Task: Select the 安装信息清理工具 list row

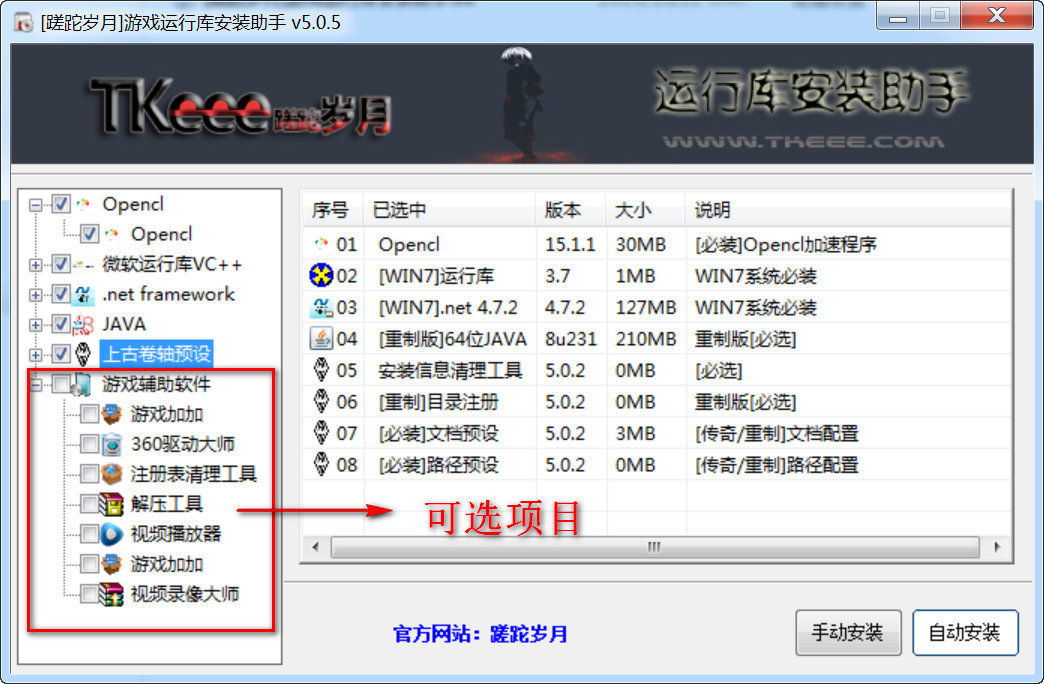Action: 450,370
